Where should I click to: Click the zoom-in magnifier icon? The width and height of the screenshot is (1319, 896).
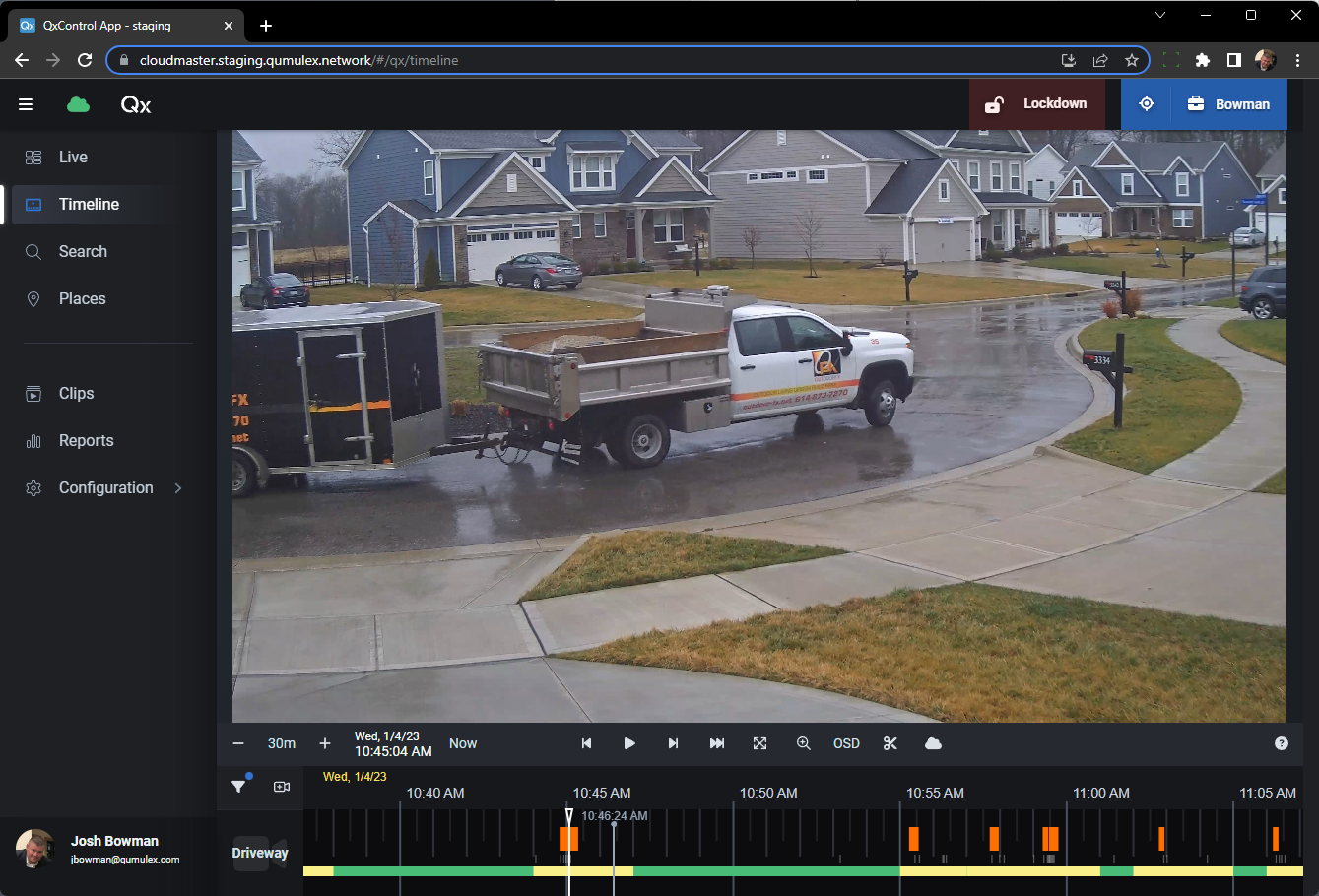803,743
